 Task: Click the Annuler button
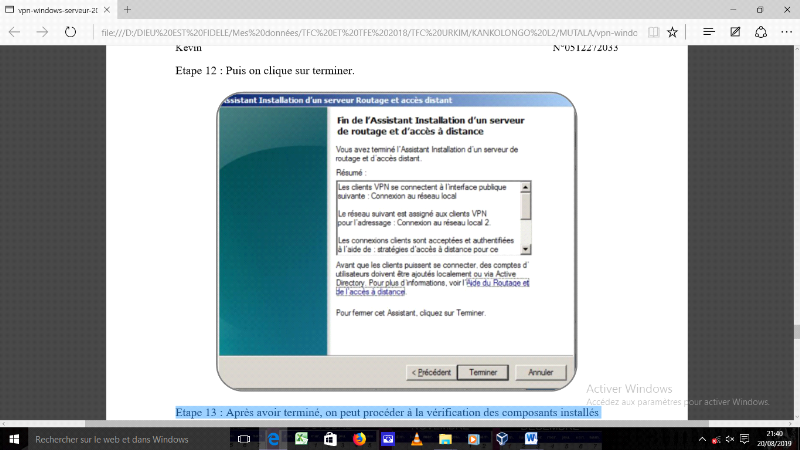(540, 372)
